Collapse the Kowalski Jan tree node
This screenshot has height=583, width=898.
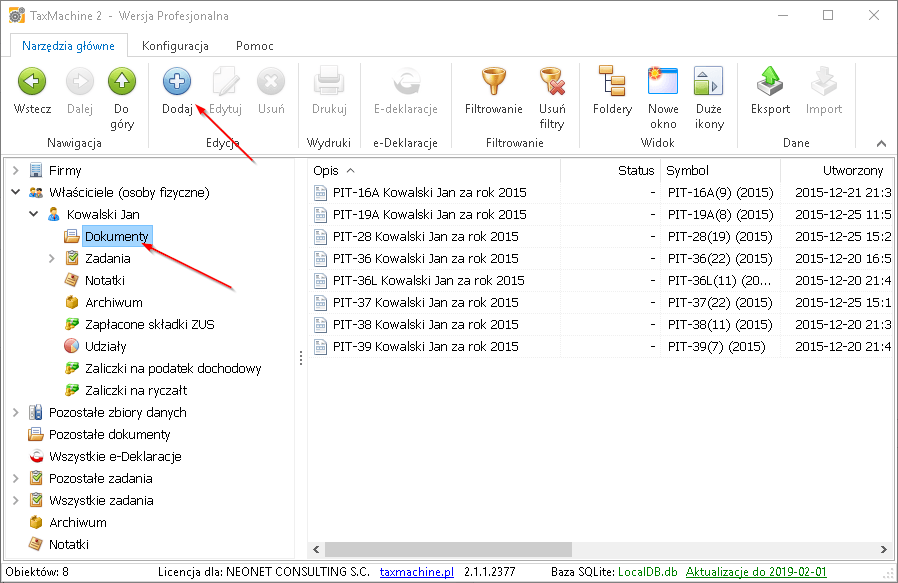[x=34, y=215]
